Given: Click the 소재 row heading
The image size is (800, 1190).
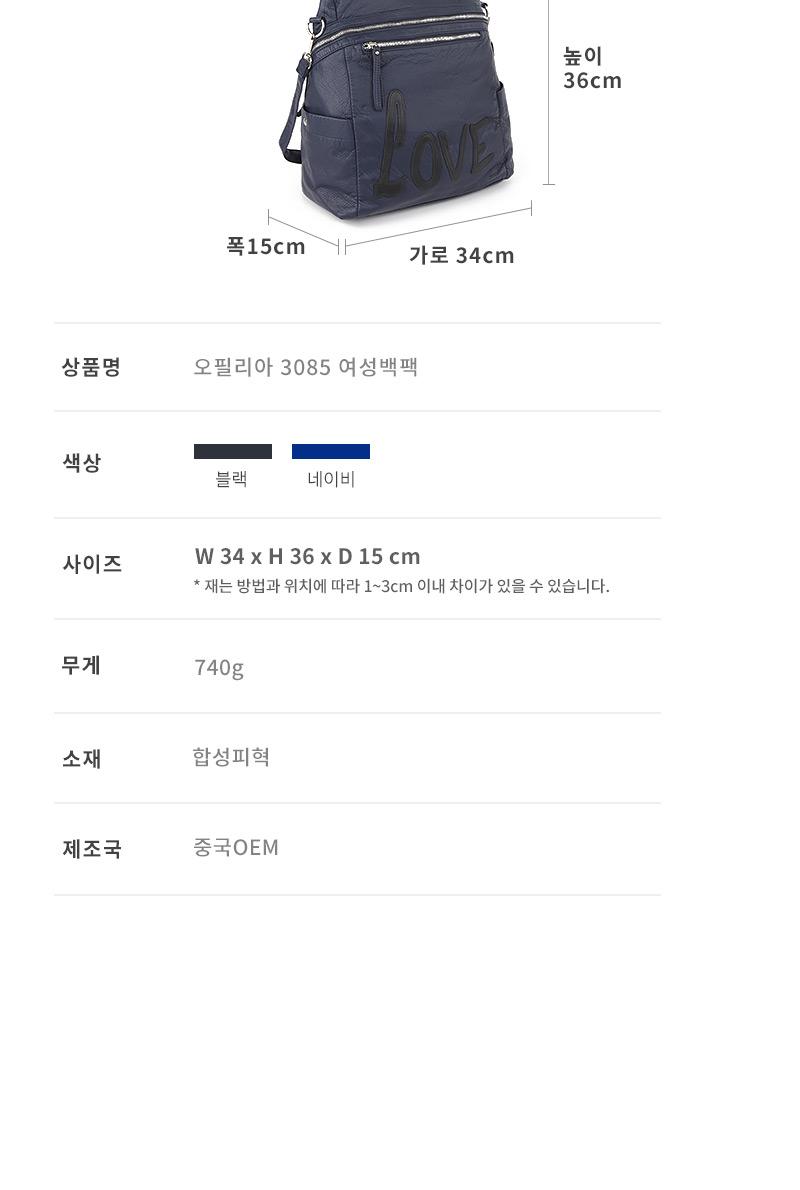Looking at the screenshot, I should tap(82, 758).
